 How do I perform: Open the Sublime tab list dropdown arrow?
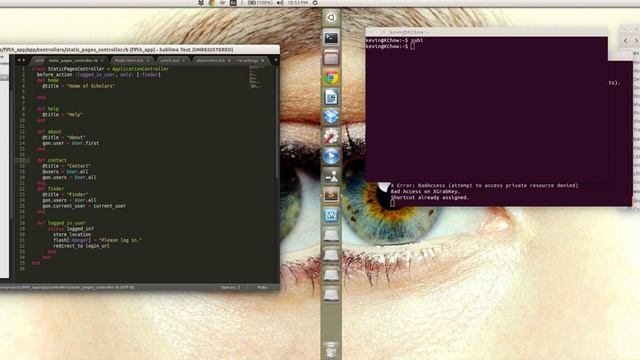click(x=276, y=60)
